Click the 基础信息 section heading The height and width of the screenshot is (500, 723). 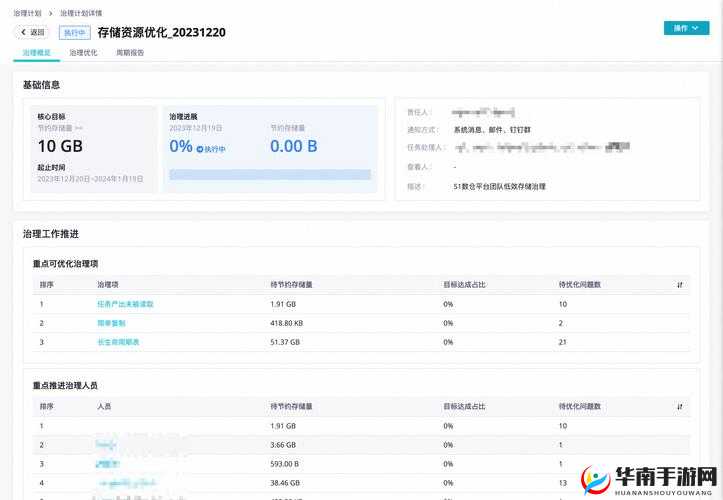click(x=41, y=85)
